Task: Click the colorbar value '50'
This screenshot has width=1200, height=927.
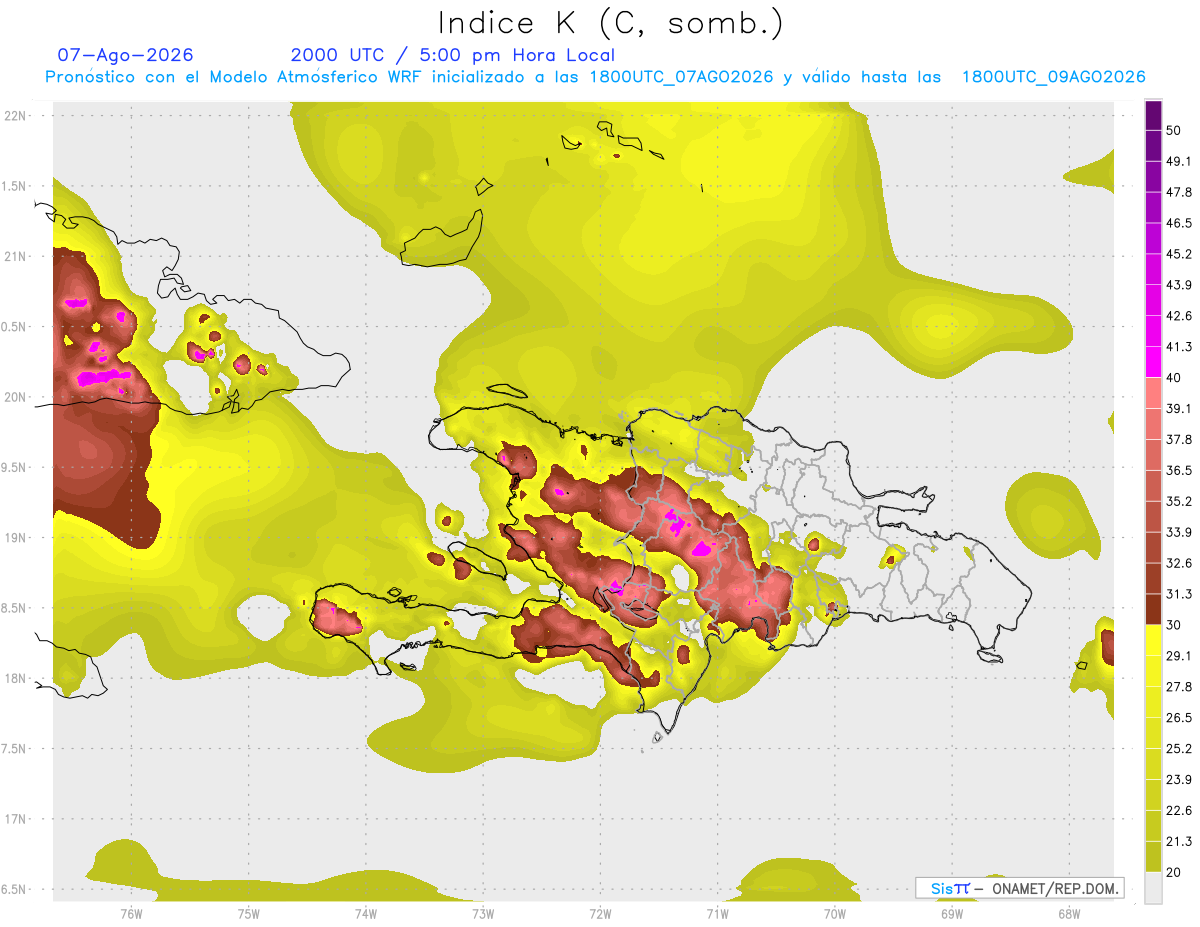Action: tap(1174, 131)
